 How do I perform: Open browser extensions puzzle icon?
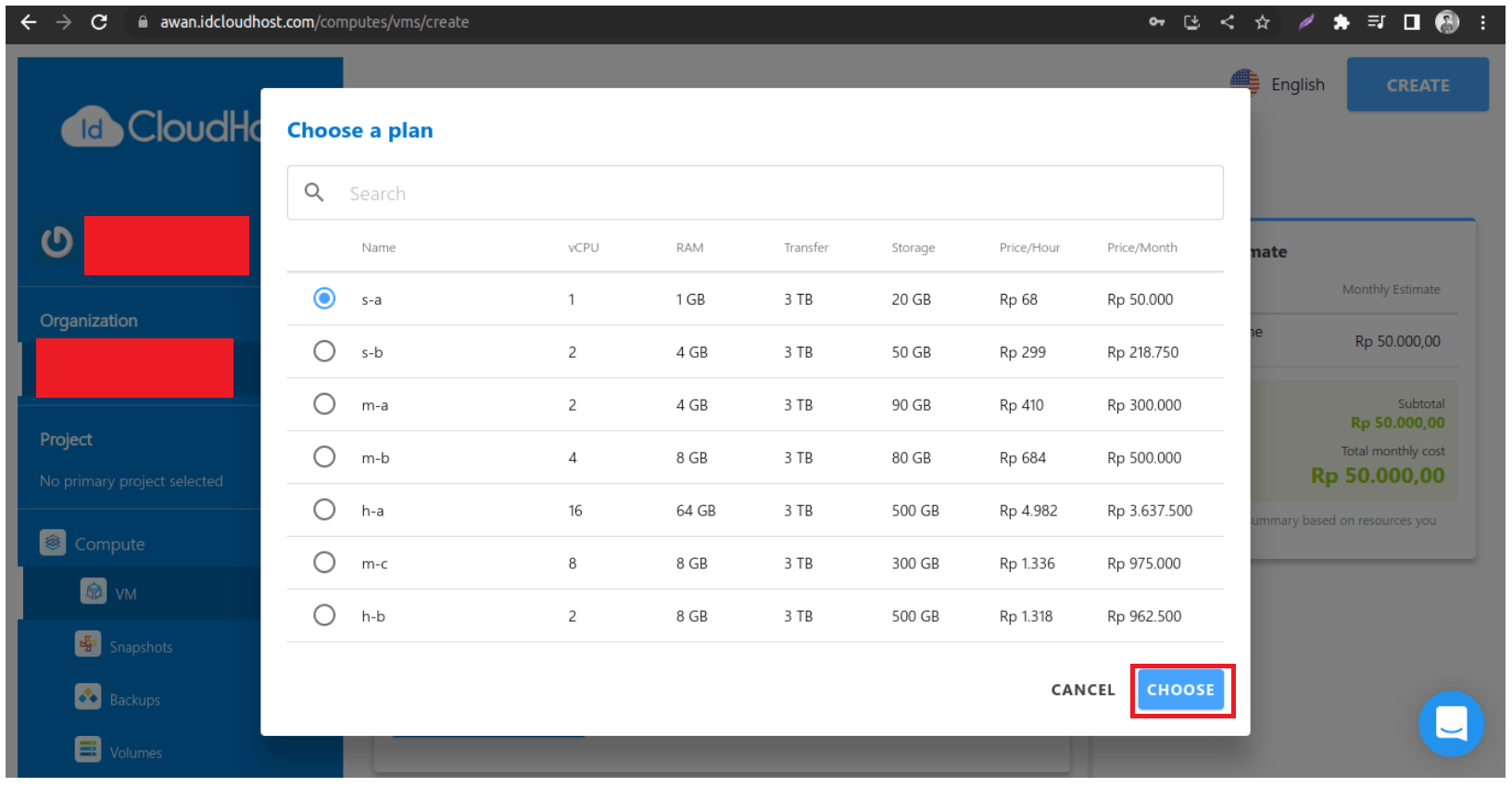[1341, 22]
